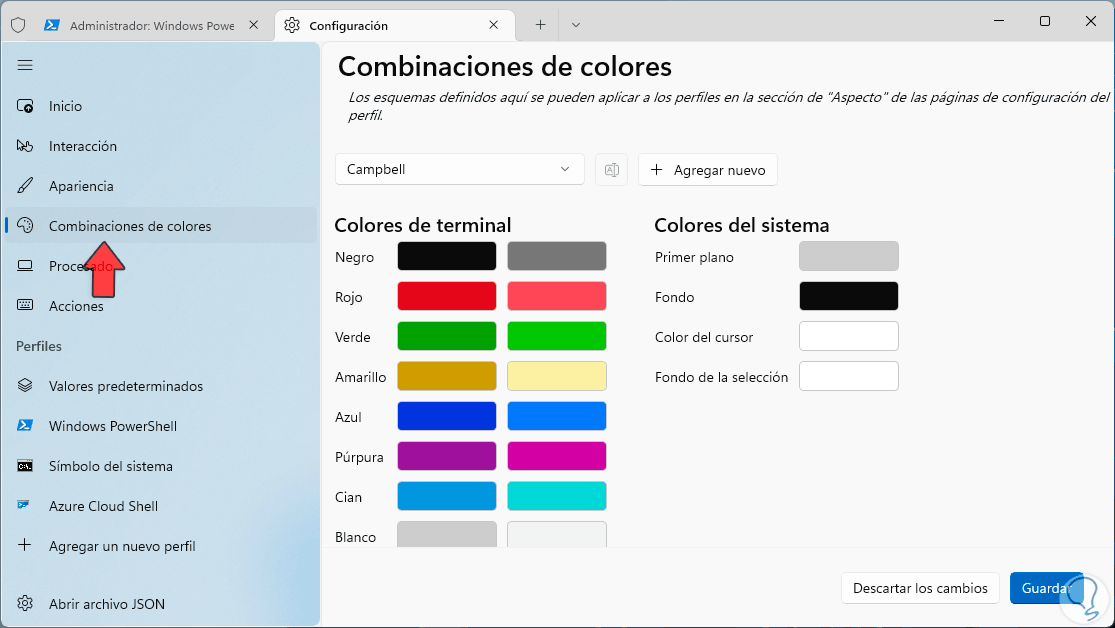1115x628 pixels.
Task: Click the rename scheme icon button
Action: click(x=611, y=170)
